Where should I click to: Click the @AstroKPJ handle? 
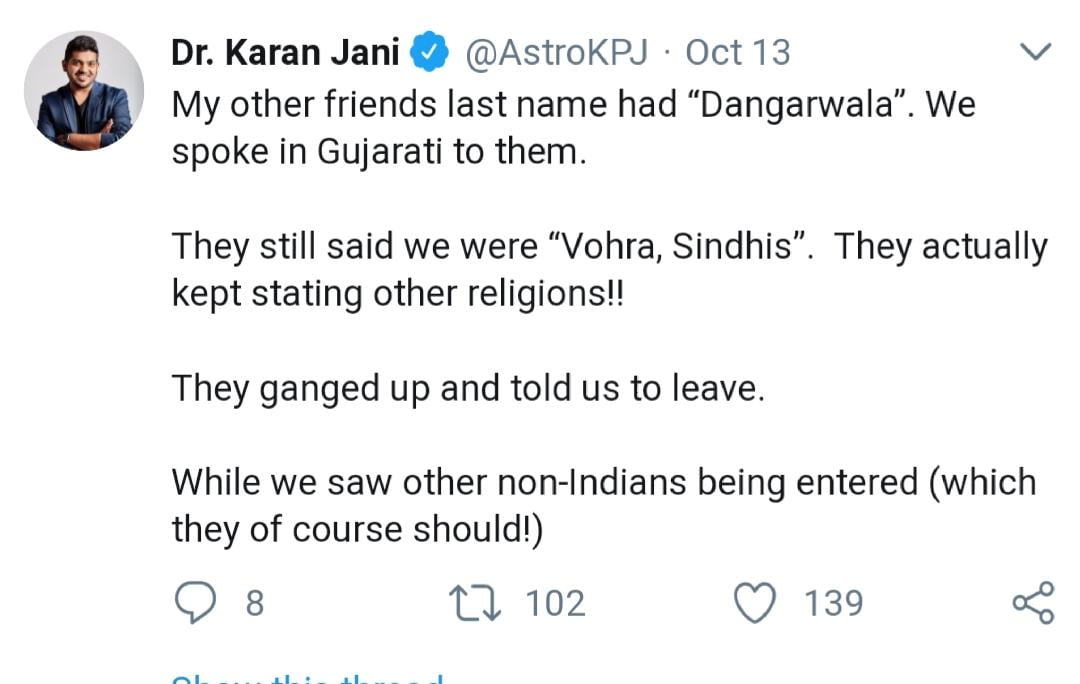pos(555,52)
